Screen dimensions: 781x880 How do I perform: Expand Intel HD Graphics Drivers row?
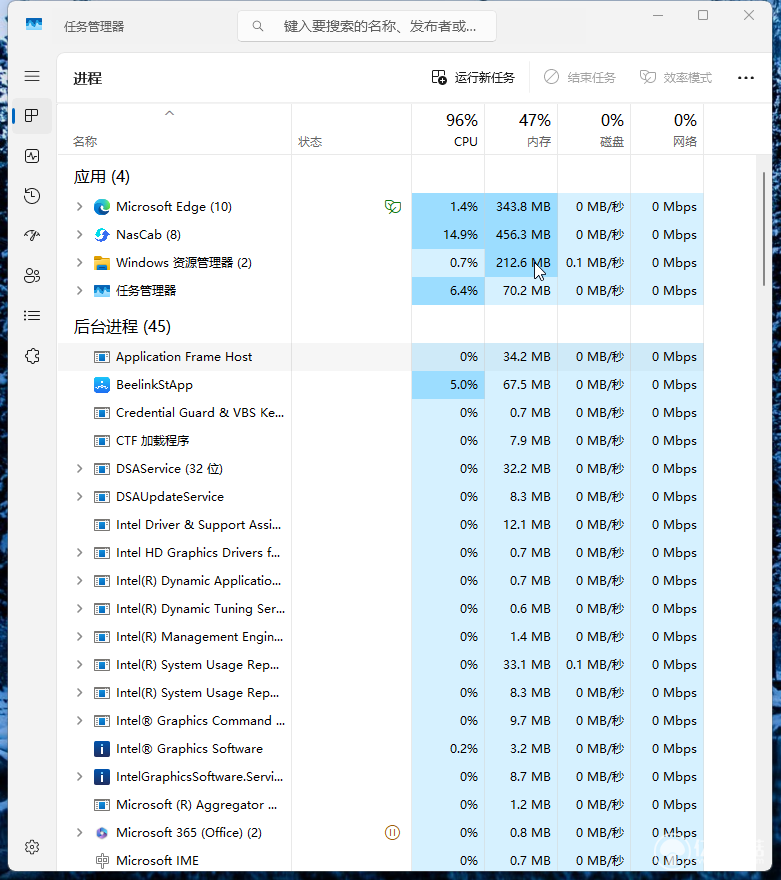(x=80, y=553)
